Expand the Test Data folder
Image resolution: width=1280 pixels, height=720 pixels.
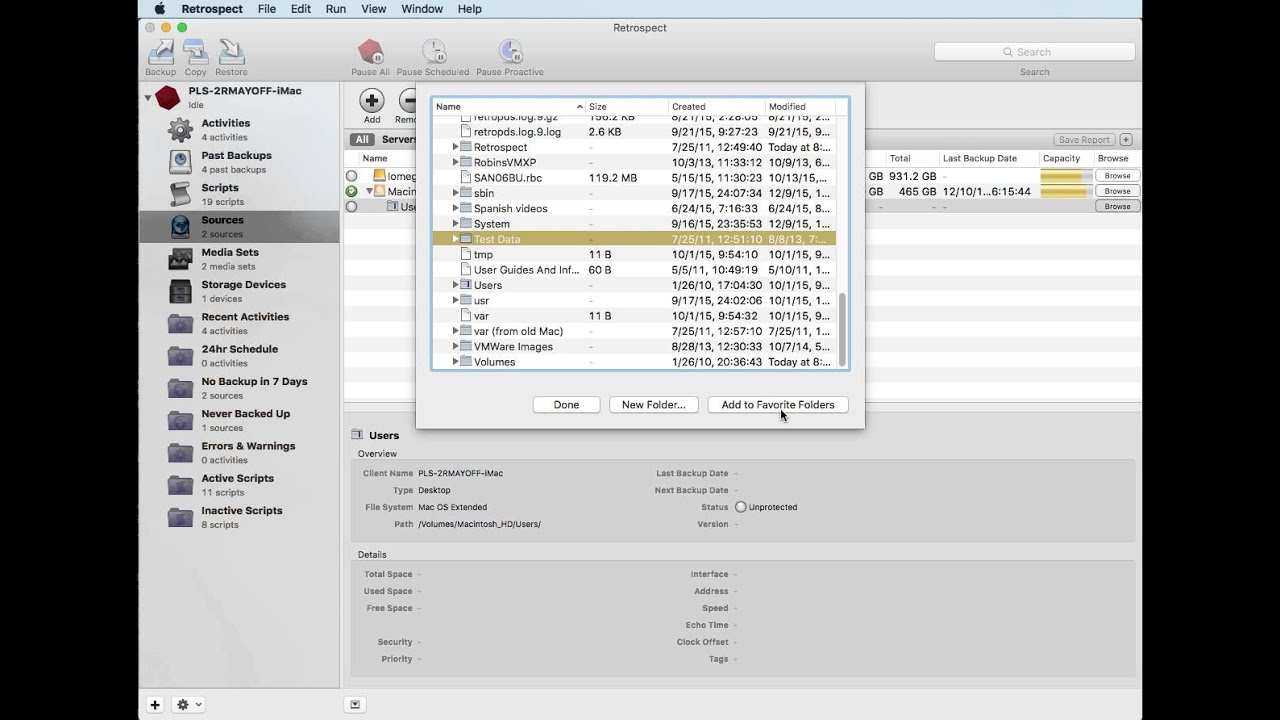pyautogui.click(x=455, y=239)
